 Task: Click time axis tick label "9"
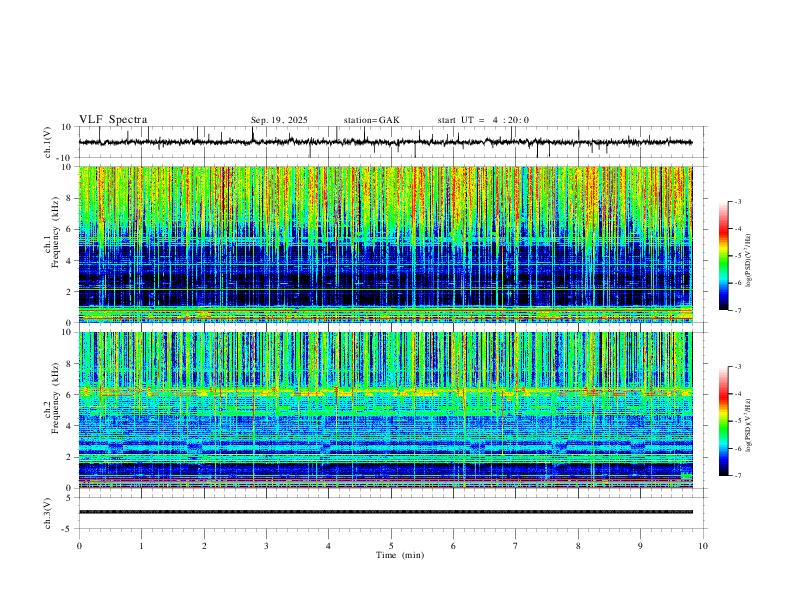(640, 546)
